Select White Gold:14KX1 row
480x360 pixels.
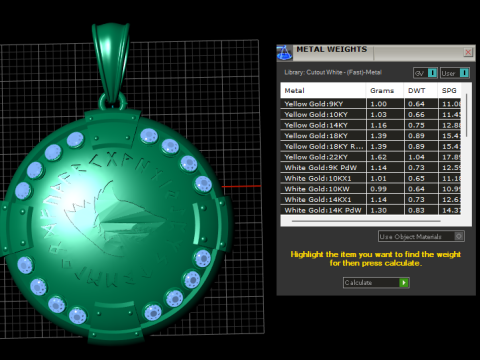371,200
